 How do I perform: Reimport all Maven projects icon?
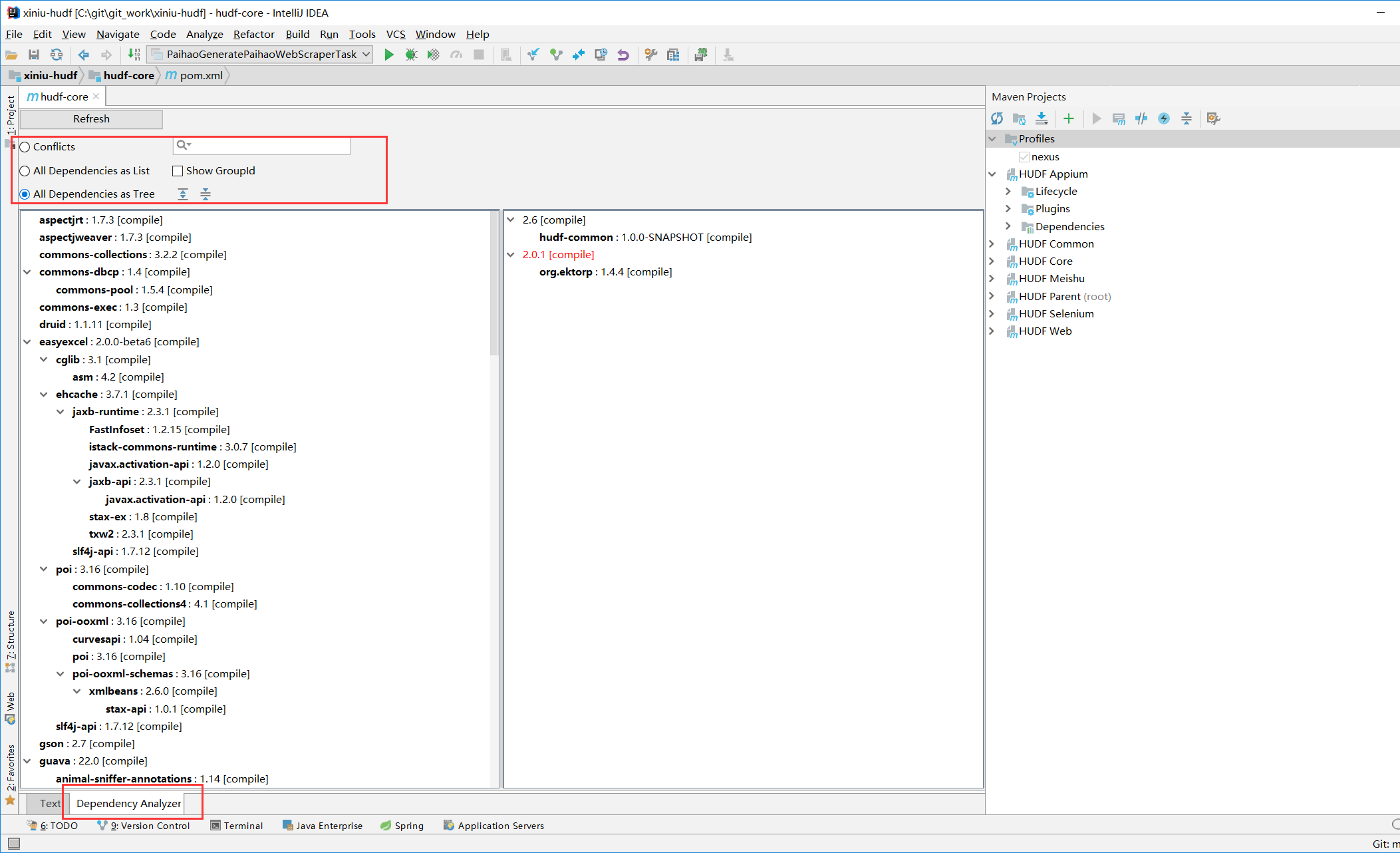[x=996, y=118]
